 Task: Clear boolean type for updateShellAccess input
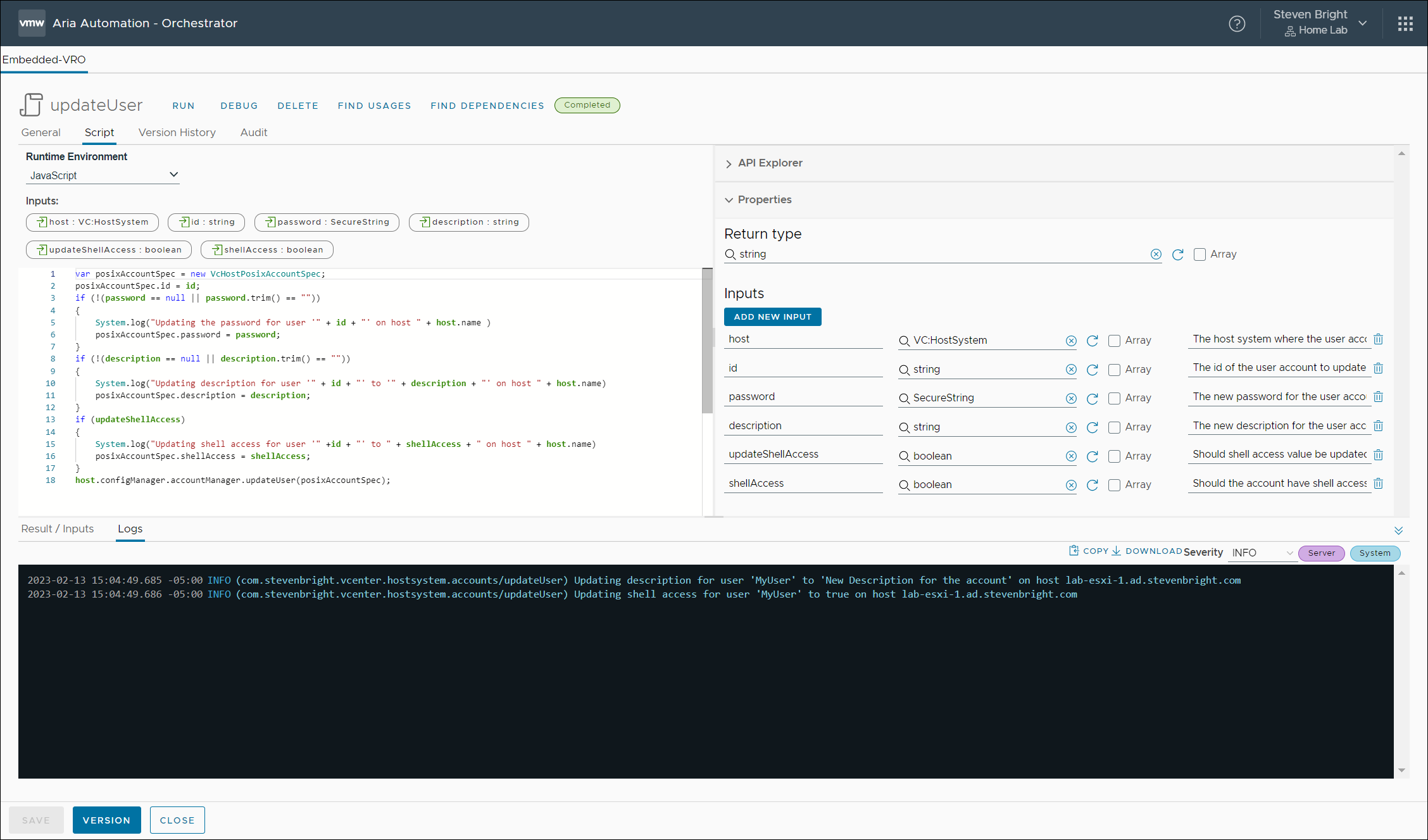[1071, 456]
